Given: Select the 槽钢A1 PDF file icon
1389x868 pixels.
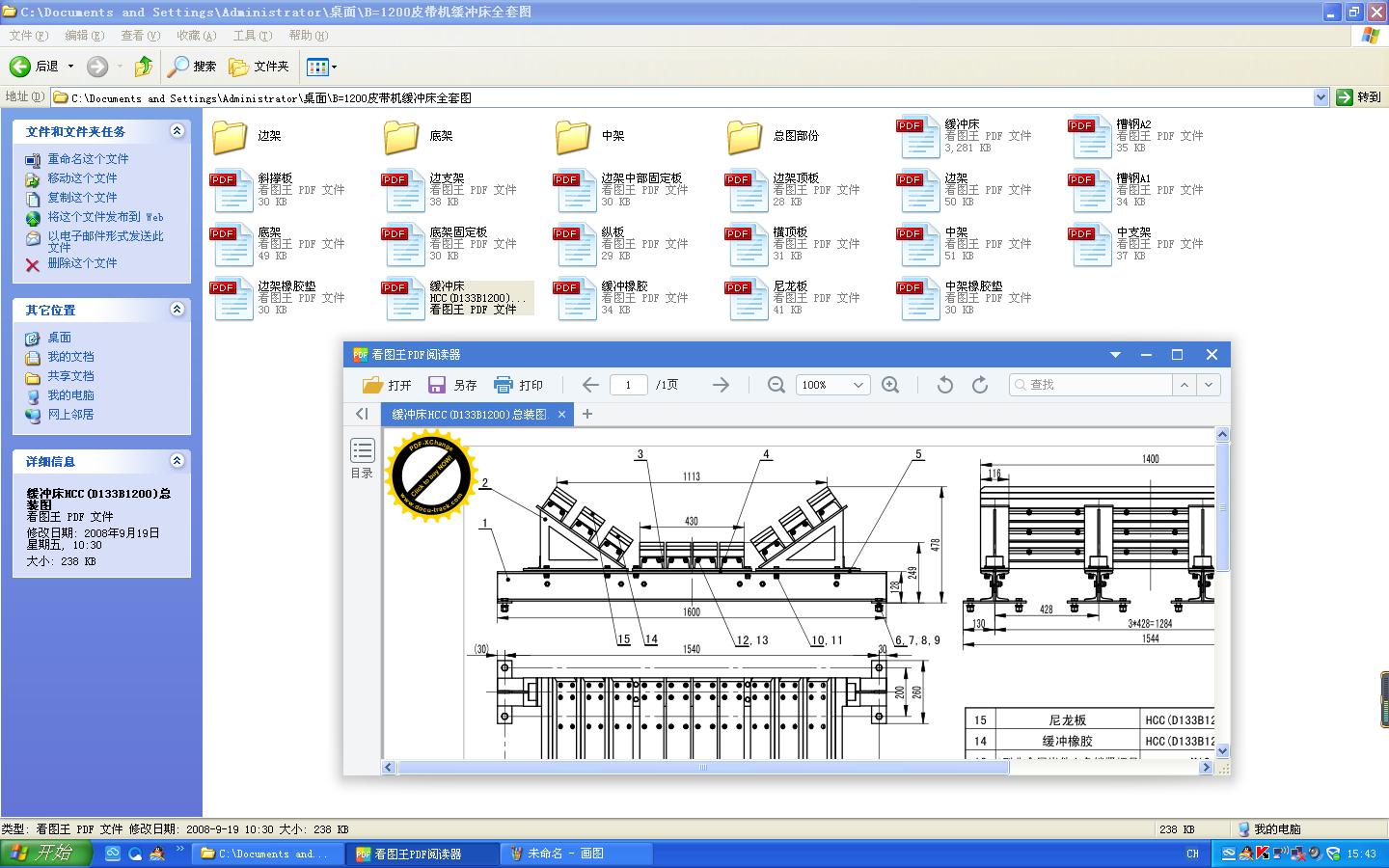Looking at the screenshot, I should pos(1090,191).
